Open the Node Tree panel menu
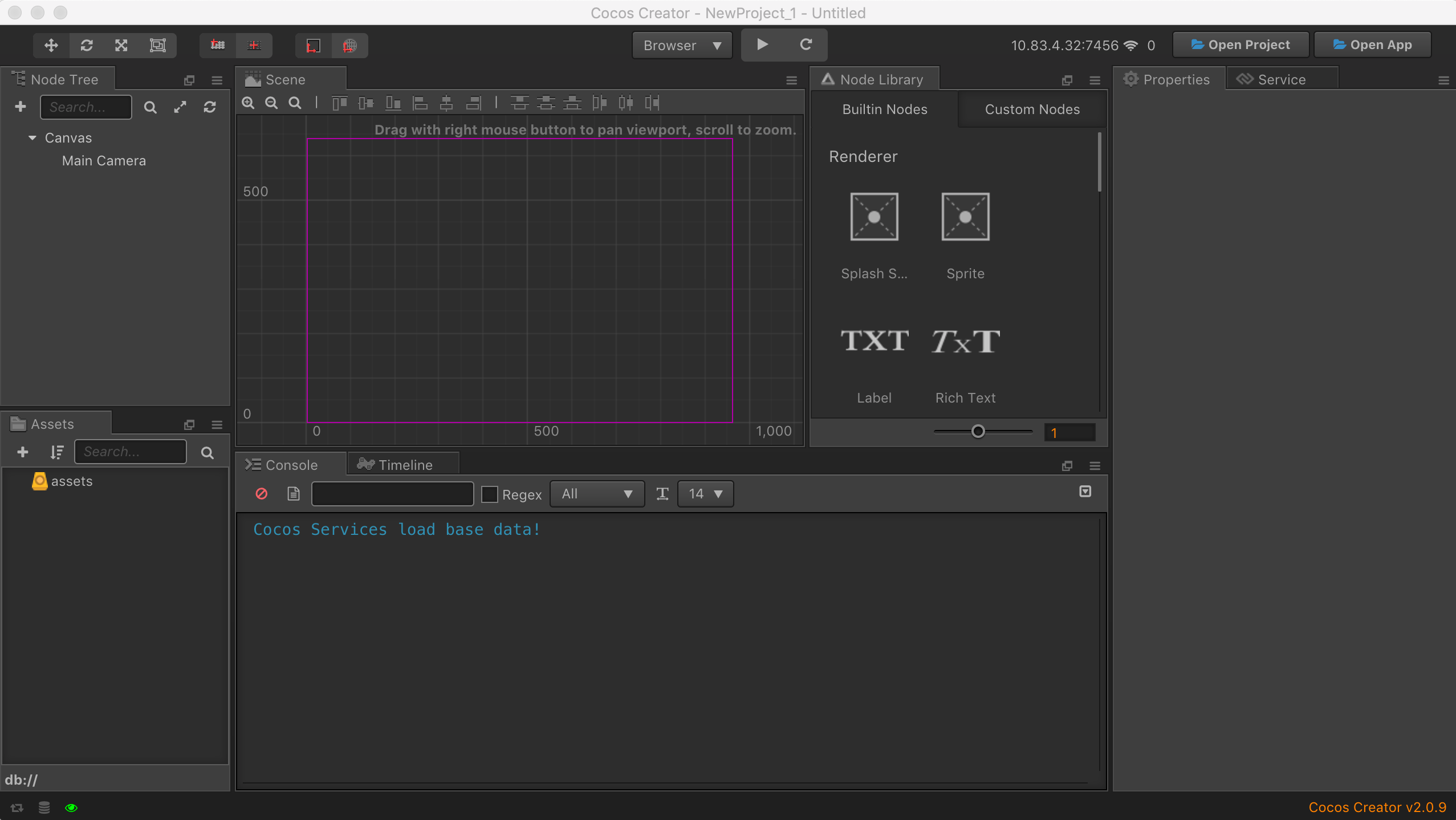The width and height of the screenshot is (1456, 820). pos(217,80)
